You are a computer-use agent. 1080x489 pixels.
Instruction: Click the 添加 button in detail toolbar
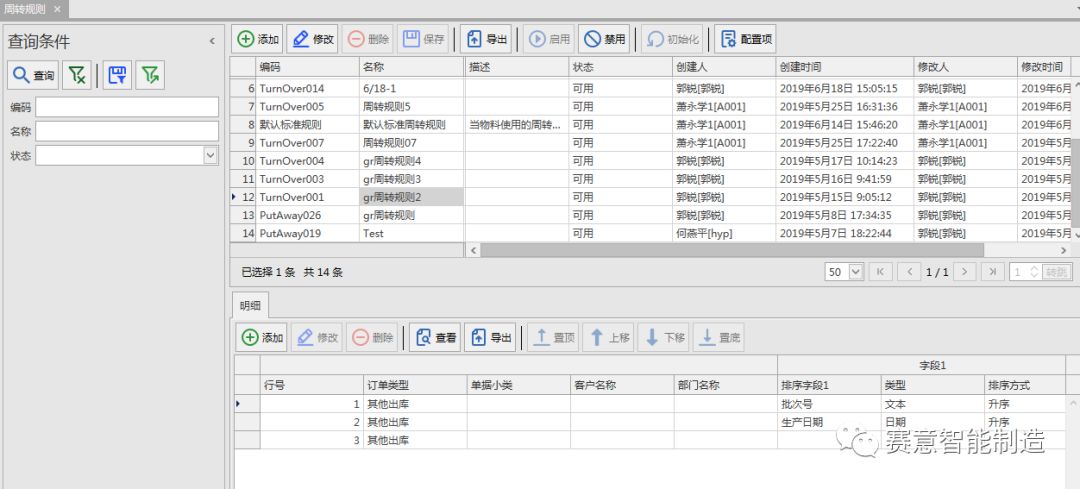[262, 338]
